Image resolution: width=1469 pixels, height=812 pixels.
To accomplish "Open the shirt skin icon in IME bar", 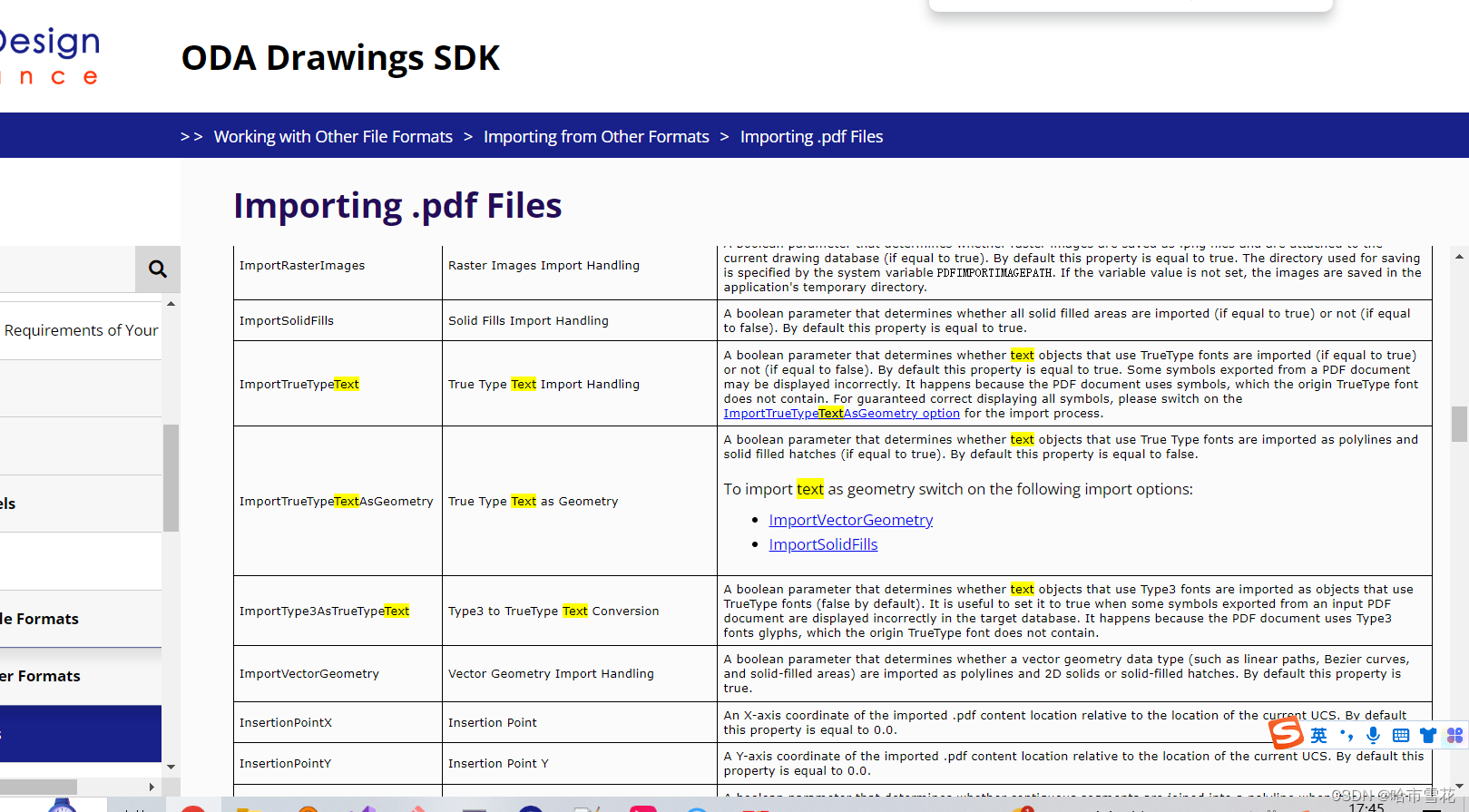I will (1428, 736).
